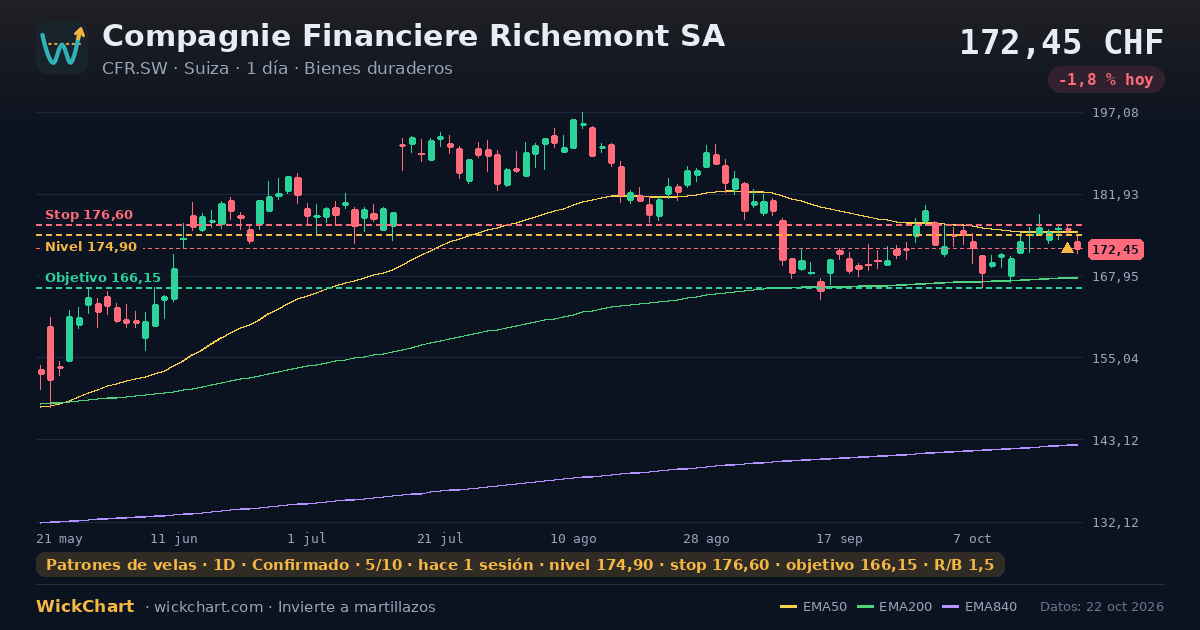Click the EMA840 legend swatch
Image resolution: width=1200 pixels, height=630 pixels.
coord(951,607)
